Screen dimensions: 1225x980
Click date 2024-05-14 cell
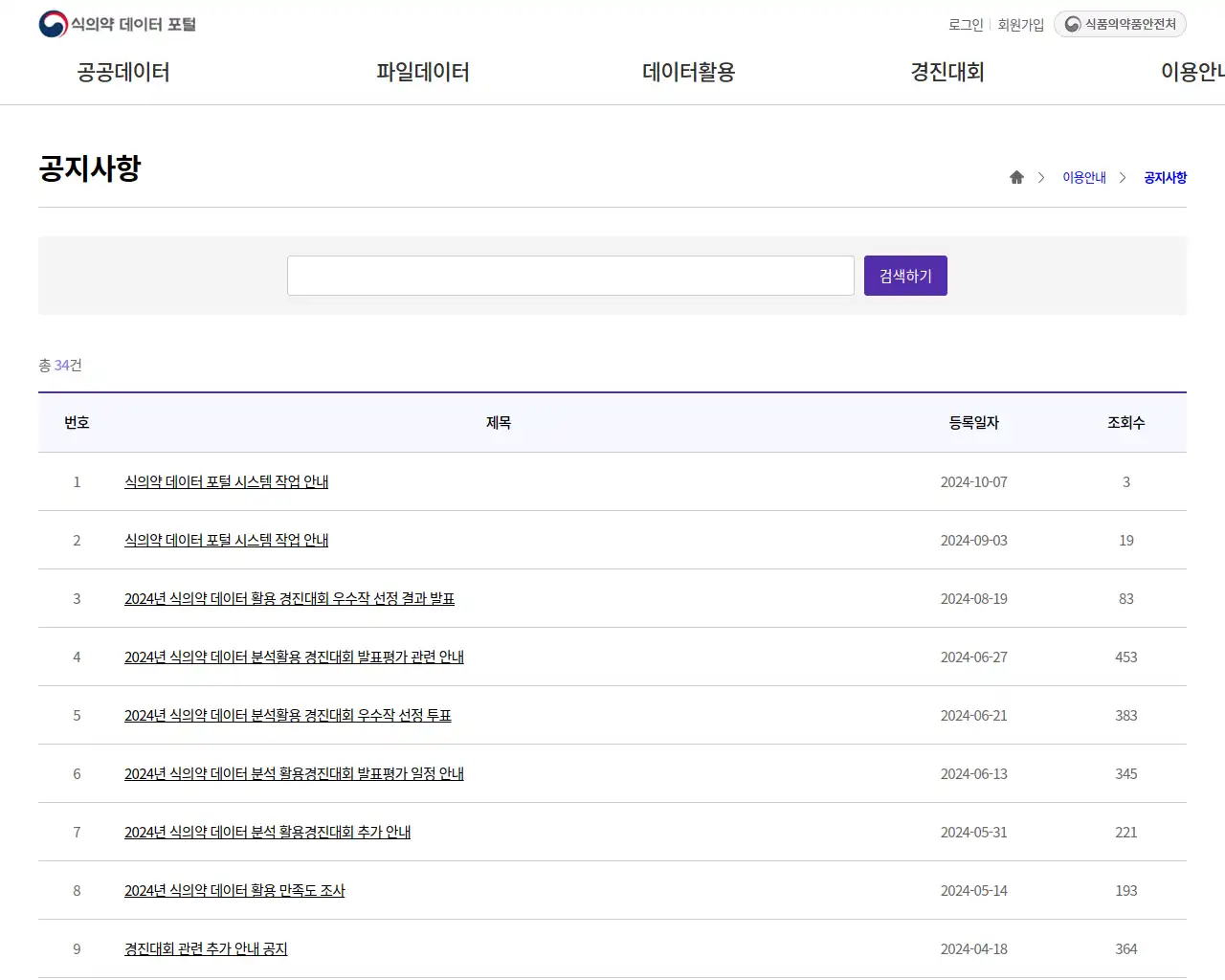tap(974, 890)
